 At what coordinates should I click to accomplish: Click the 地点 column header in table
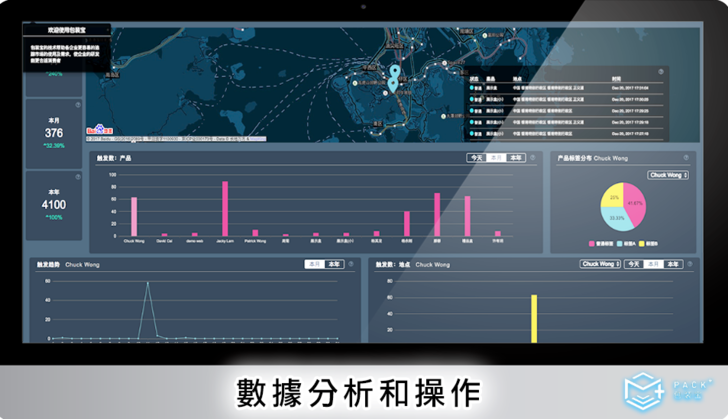pyautogui.click(x=517, y=79)
